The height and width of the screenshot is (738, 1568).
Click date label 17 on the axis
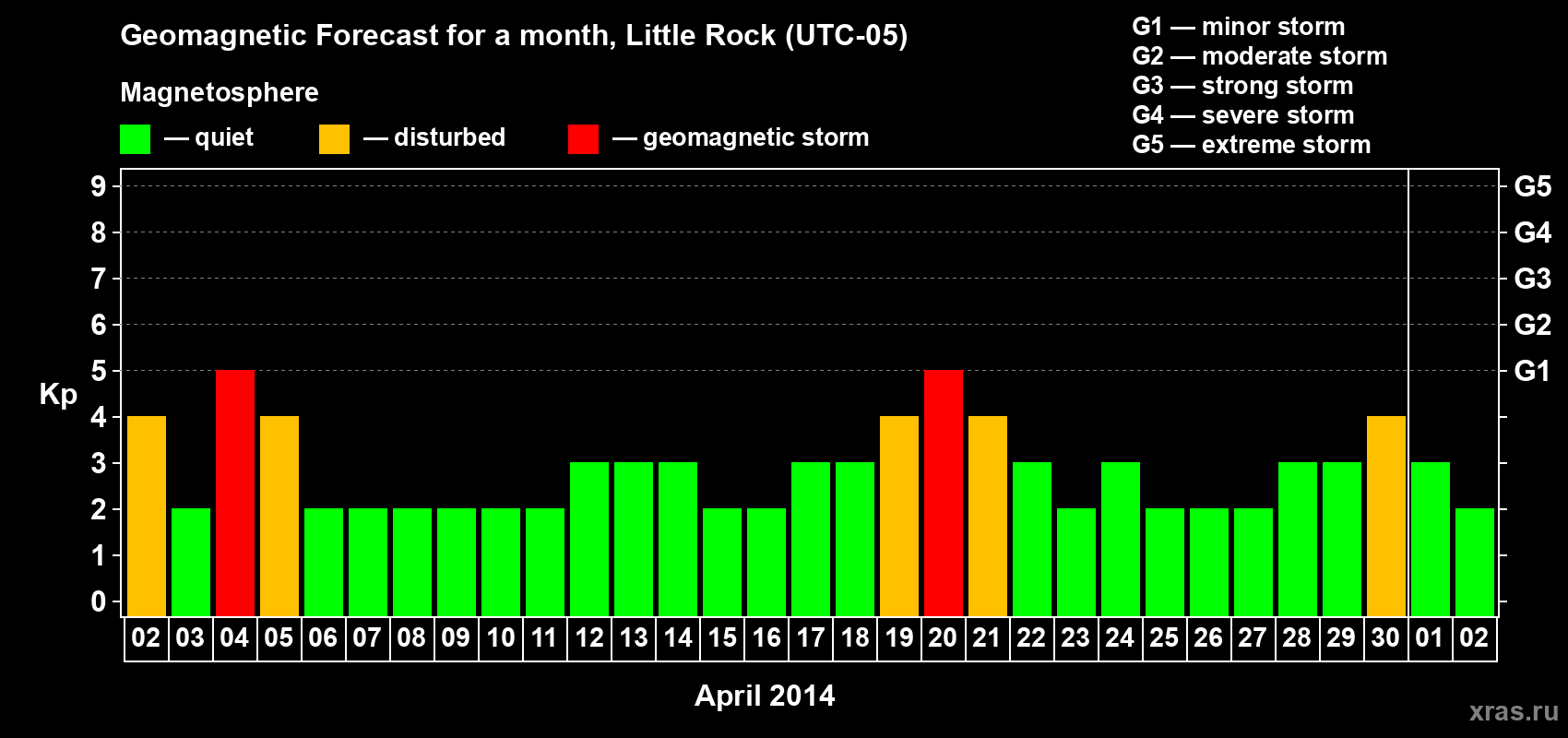(811, 638)
